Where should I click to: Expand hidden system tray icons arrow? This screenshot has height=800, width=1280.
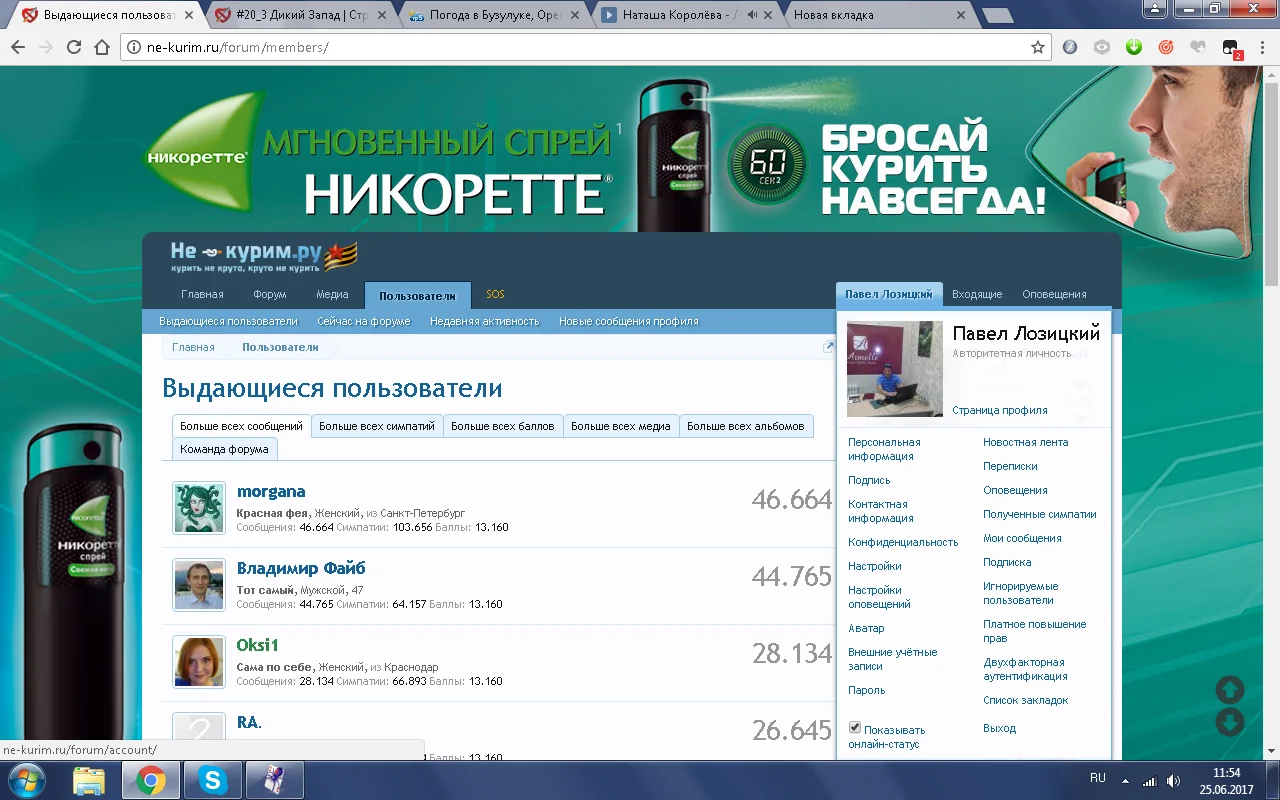pos(1125,780)
